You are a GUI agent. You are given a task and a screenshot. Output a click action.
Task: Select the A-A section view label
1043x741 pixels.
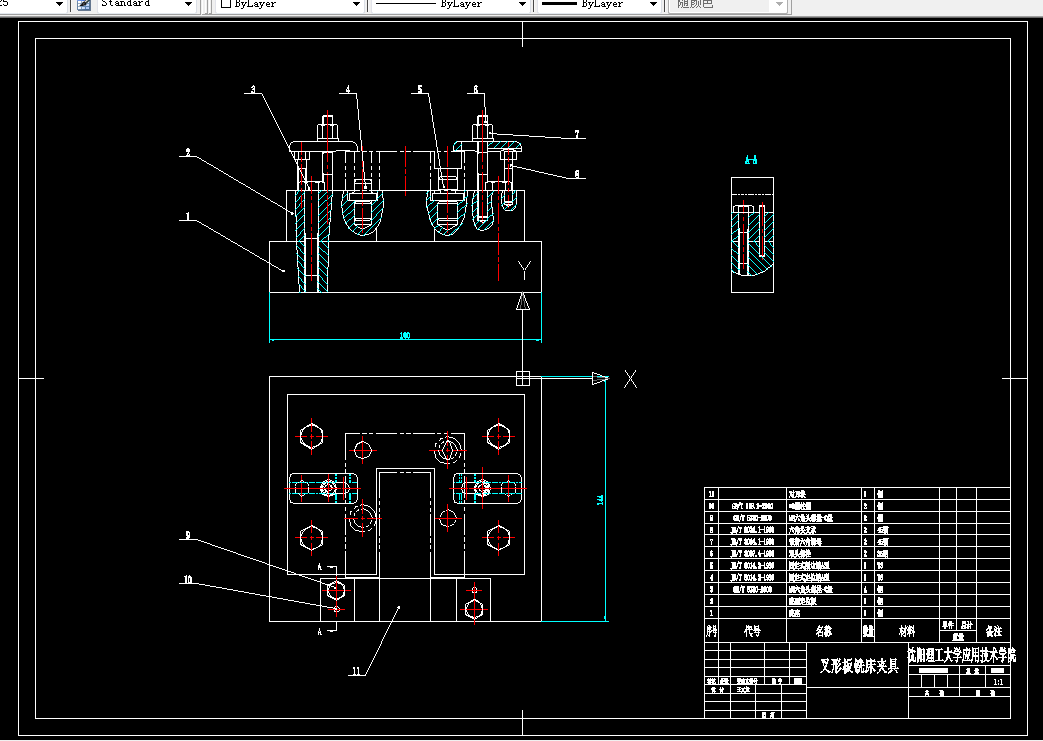(x=751, y=160)
